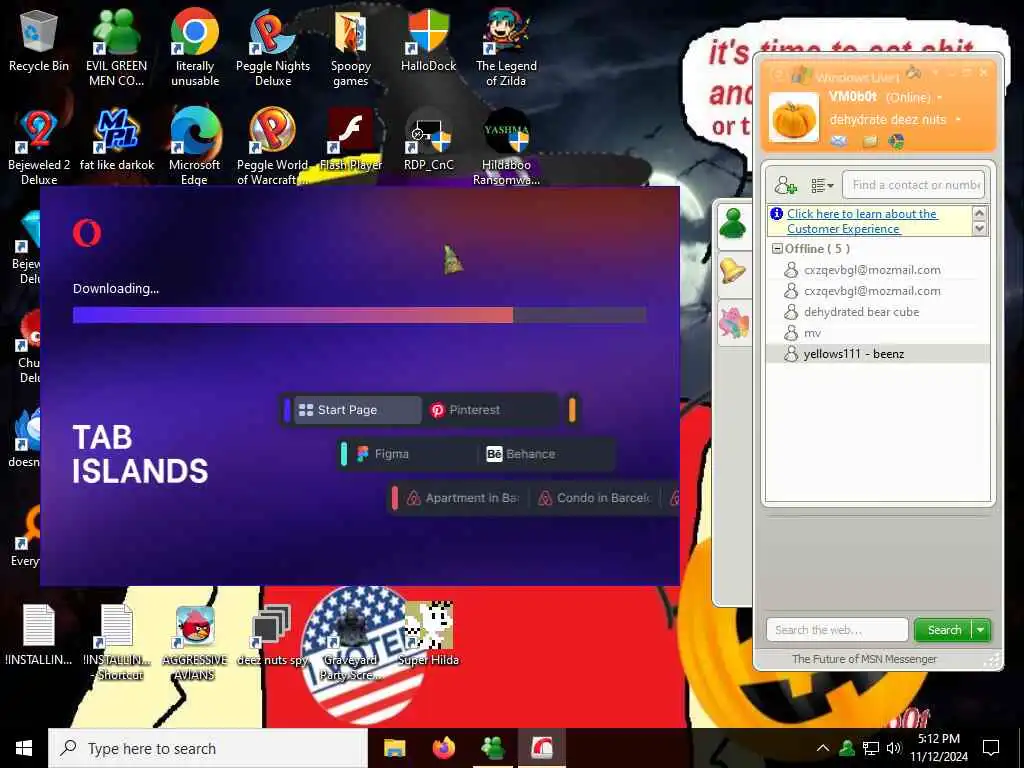
Task: Open the contact list view options dropdown
Action: 822,185
